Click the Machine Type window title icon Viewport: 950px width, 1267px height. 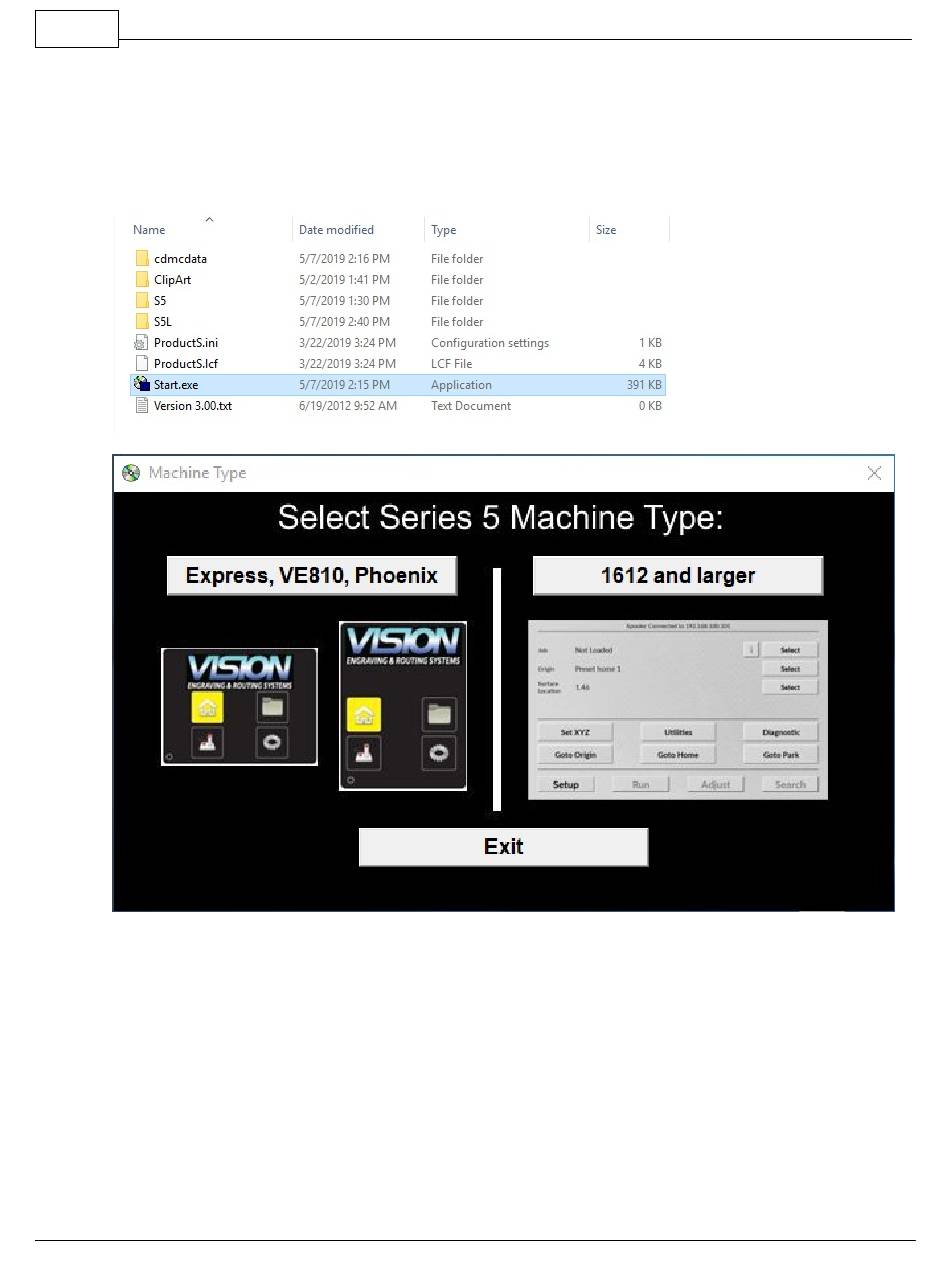click(x=131, y=473)
